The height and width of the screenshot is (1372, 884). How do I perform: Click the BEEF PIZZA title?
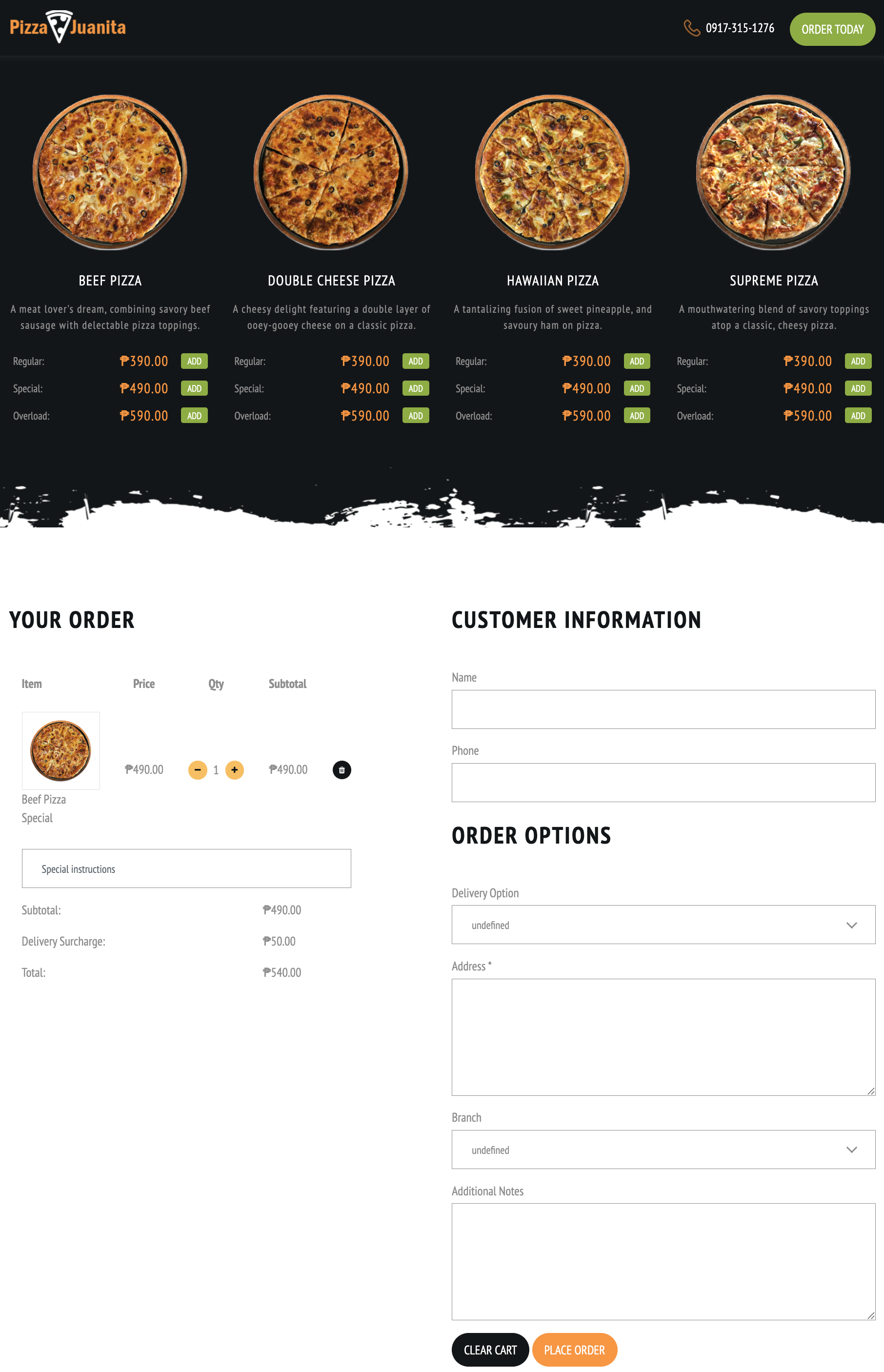click(x=110, y=281)
